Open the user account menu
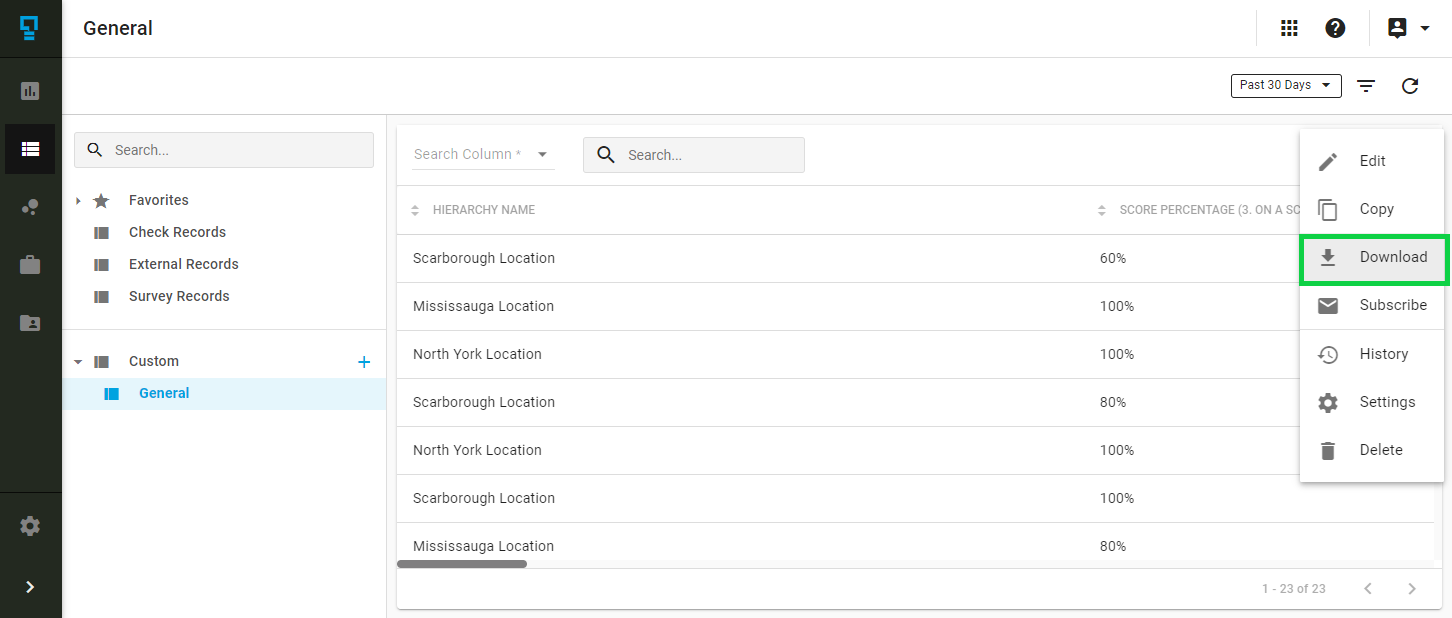This screenshot has height=618, width=1452. (1408, 28)
